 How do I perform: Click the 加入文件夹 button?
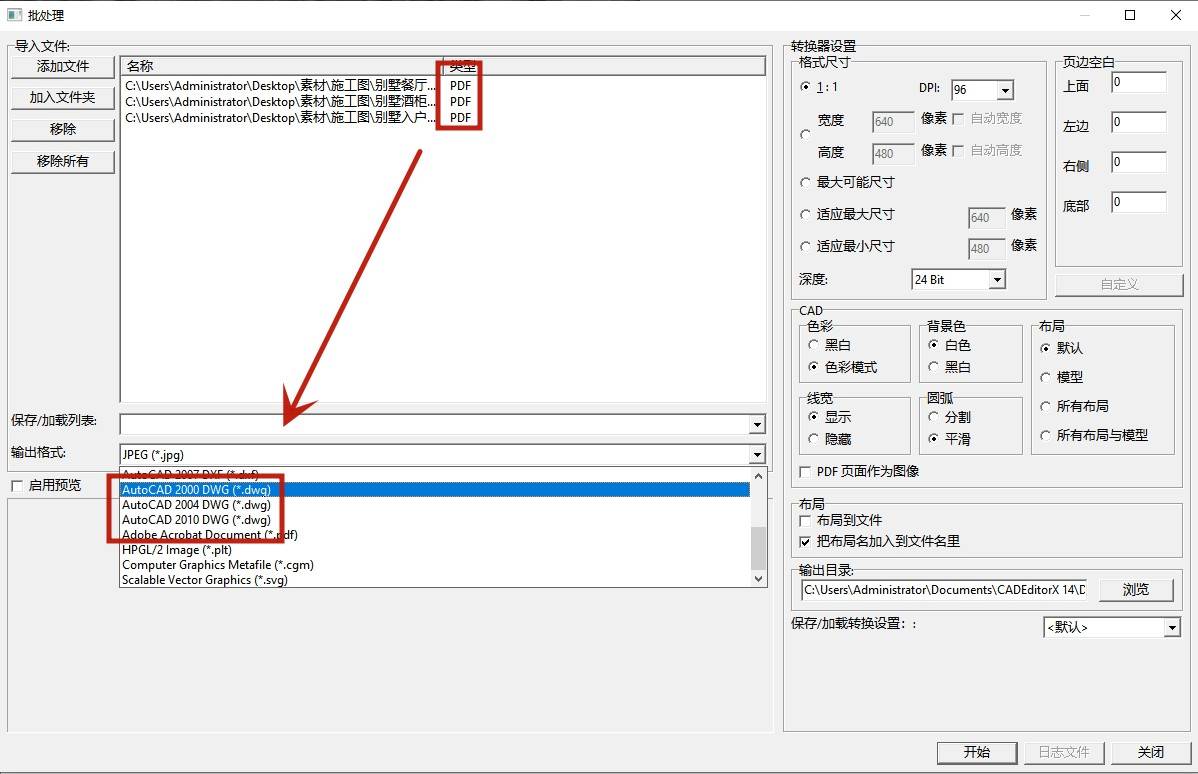coord(63,98)
